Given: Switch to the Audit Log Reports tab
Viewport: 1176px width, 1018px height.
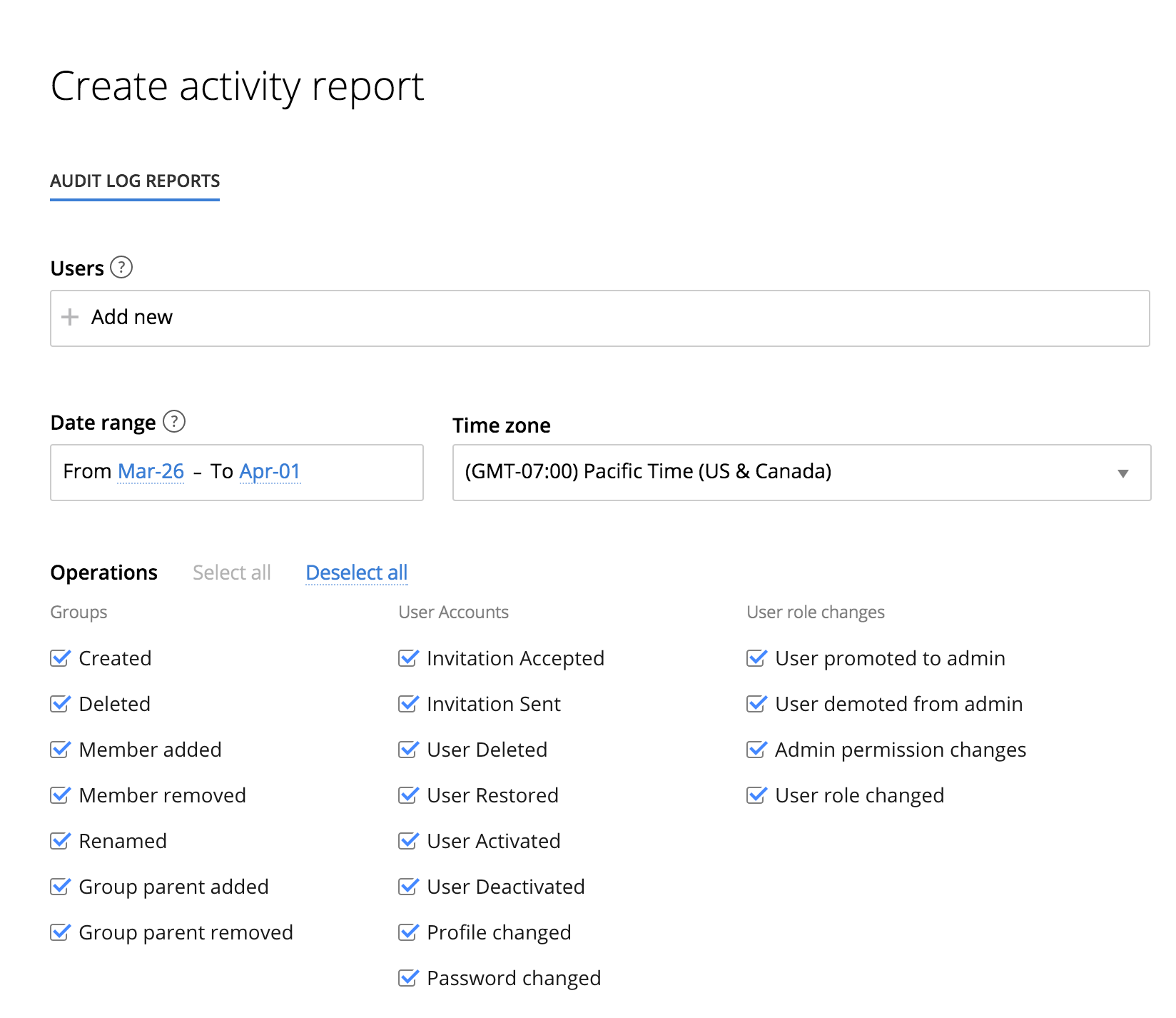Looking at the screenshot, I should 135,181.
